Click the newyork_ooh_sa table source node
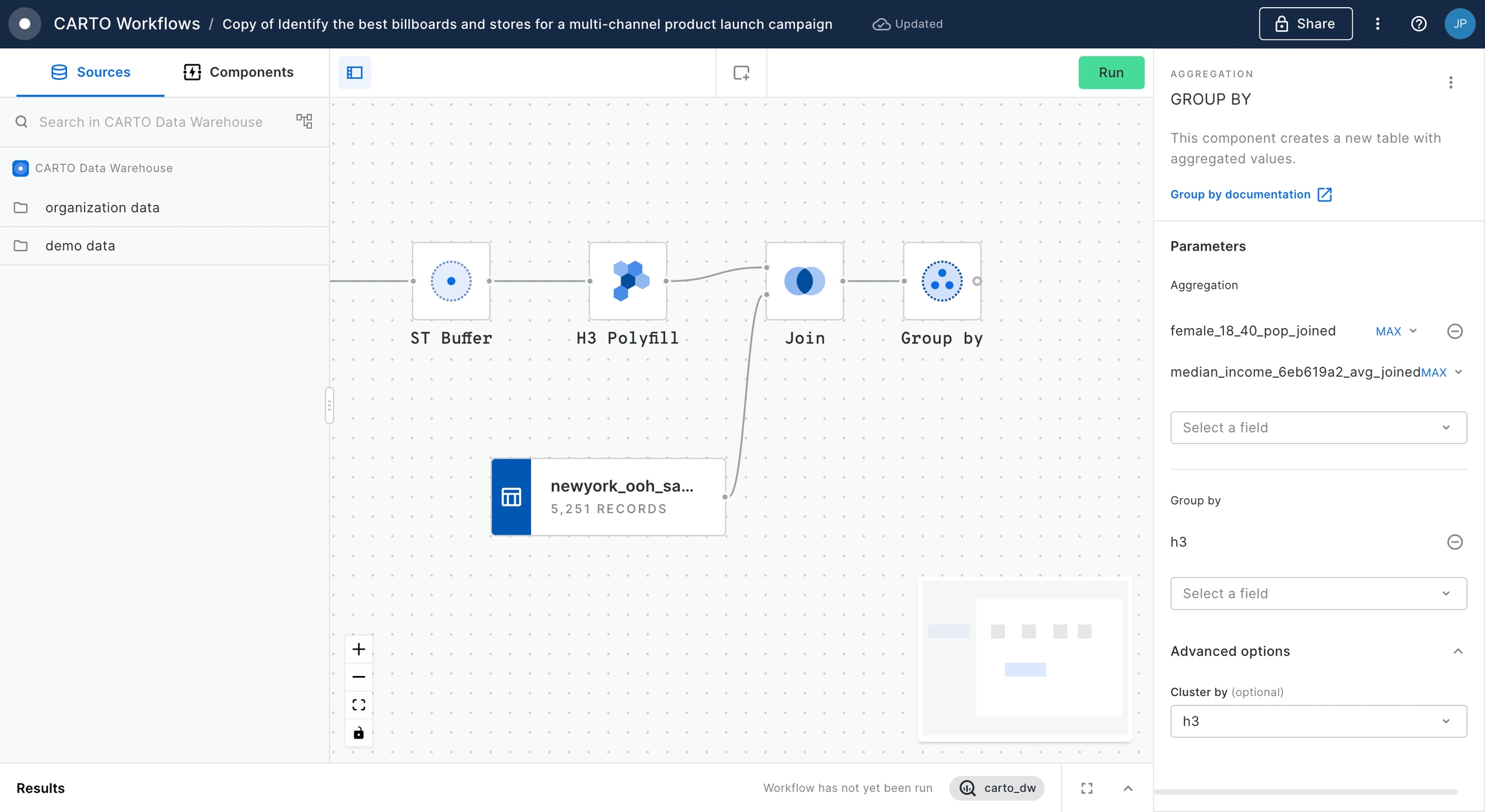 pyautogui.click(x=608, y=497)
